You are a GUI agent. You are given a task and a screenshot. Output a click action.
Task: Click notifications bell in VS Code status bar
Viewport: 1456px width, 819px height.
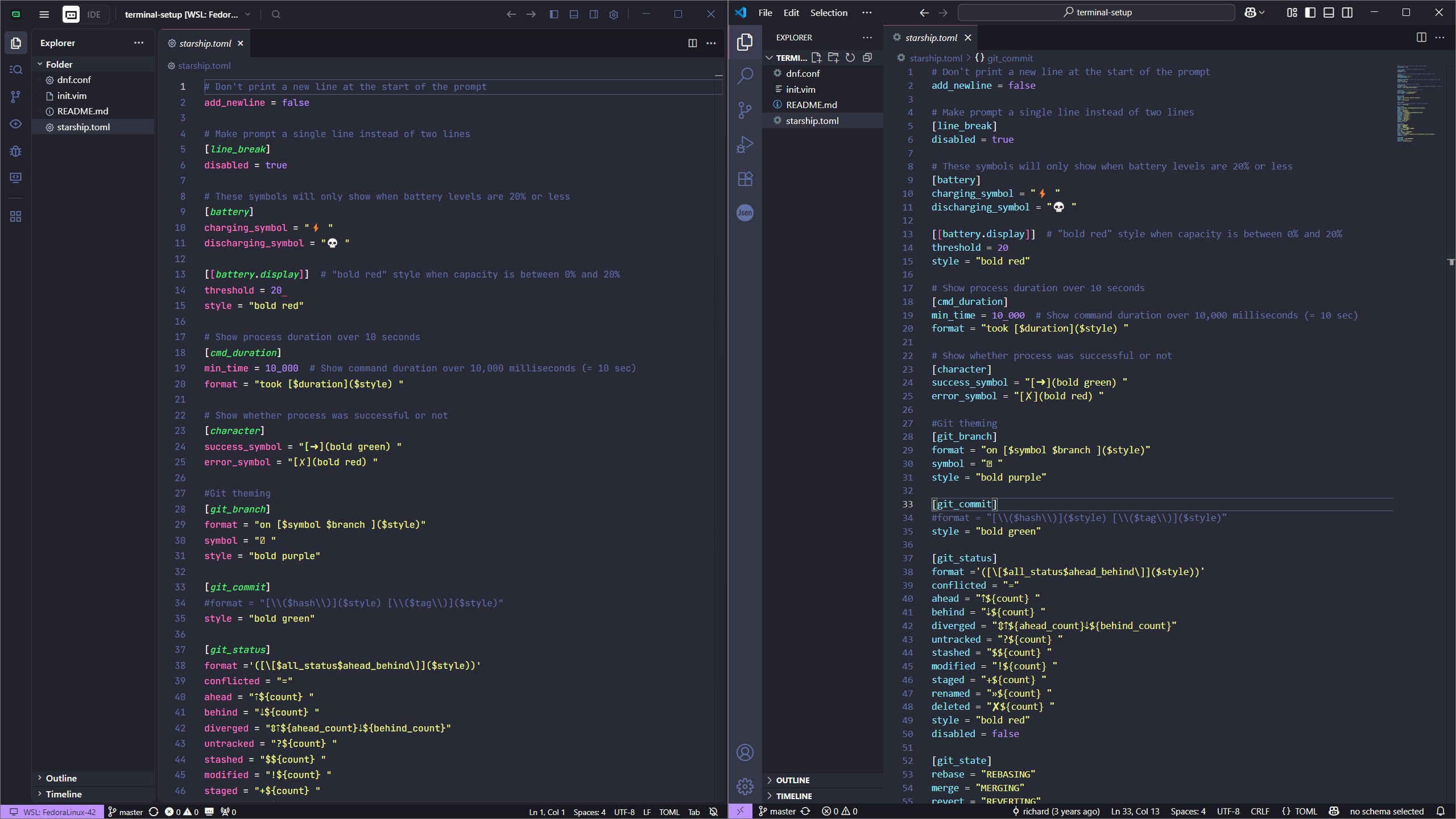(x=1441, y=811)
